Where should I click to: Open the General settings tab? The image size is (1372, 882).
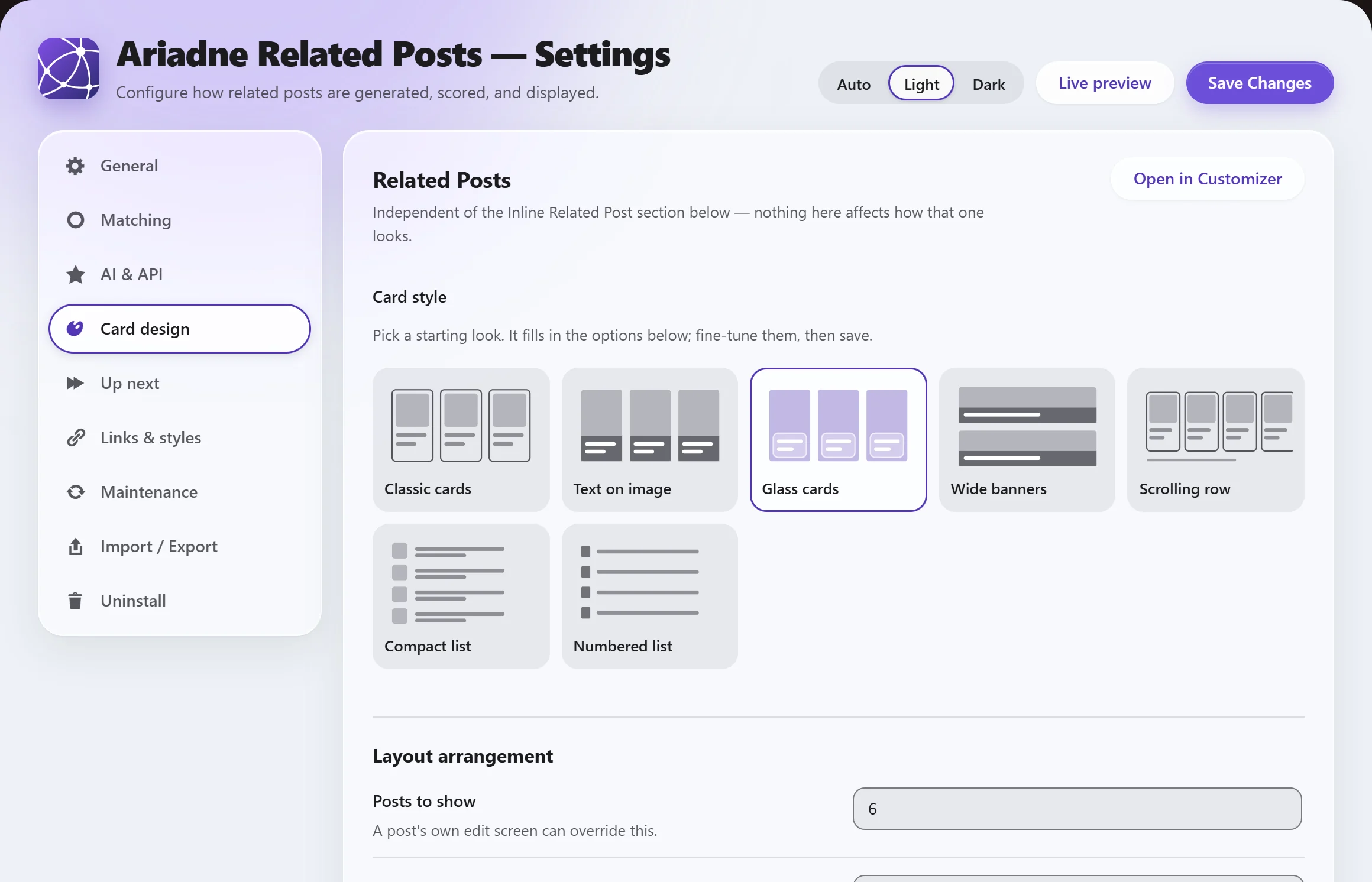click(180, 166)
